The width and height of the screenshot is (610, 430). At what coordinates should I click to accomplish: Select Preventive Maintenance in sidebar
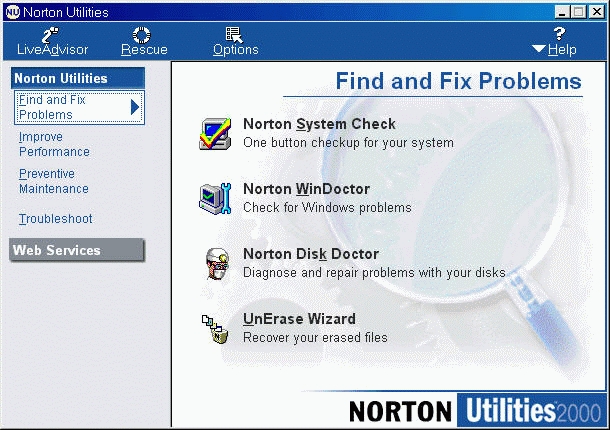tap(54, 181)
